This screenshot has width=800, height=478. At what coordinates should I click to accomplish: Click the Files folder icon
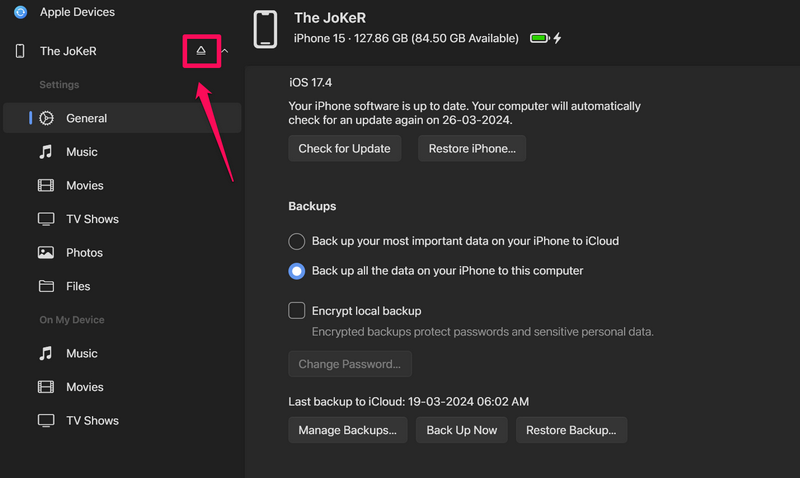[46, 286]
